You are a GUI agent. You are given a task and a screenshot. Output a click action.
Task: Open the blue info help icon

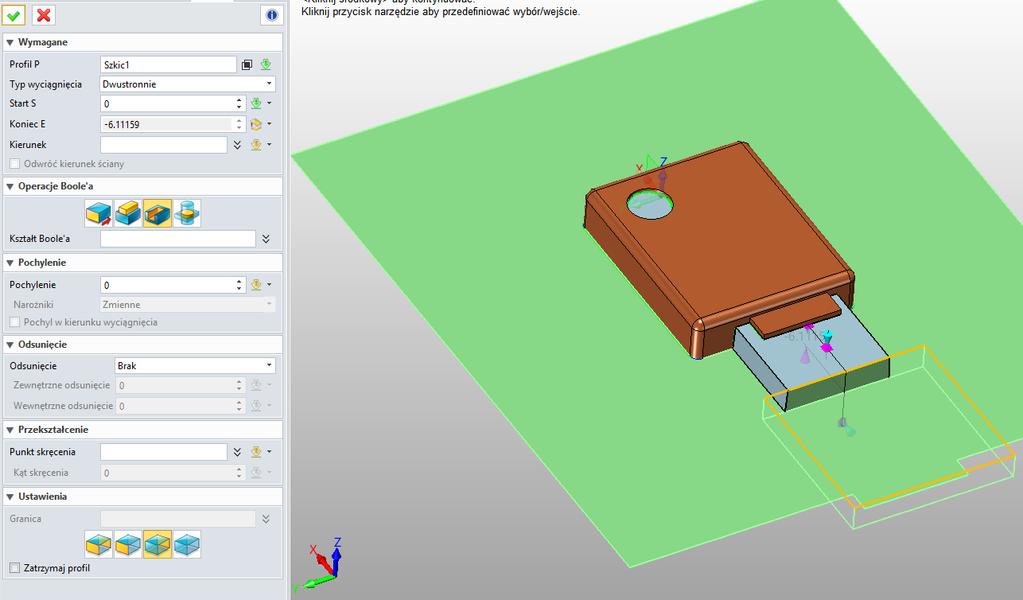pos(272,15)
